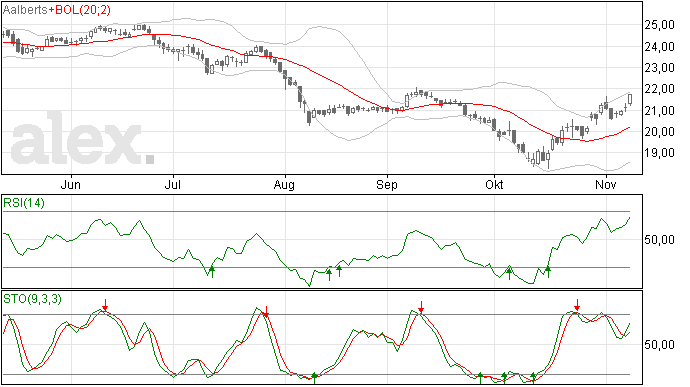The width and height of the screenshot is (690, 387).
Task: Click the 25,00 price axis value
Action: (x=659, y=25)
